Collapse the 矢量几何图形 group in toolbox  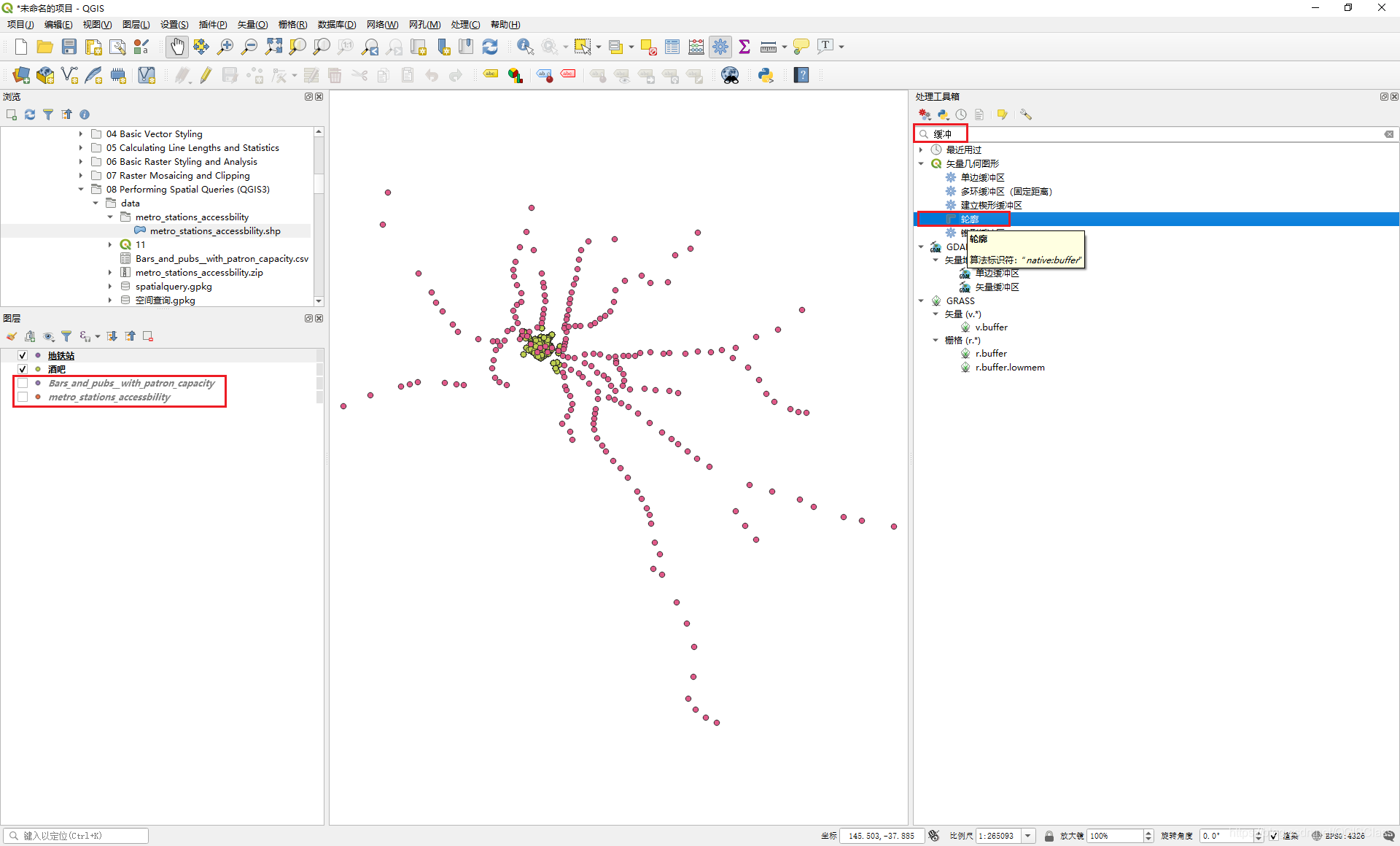921,163
